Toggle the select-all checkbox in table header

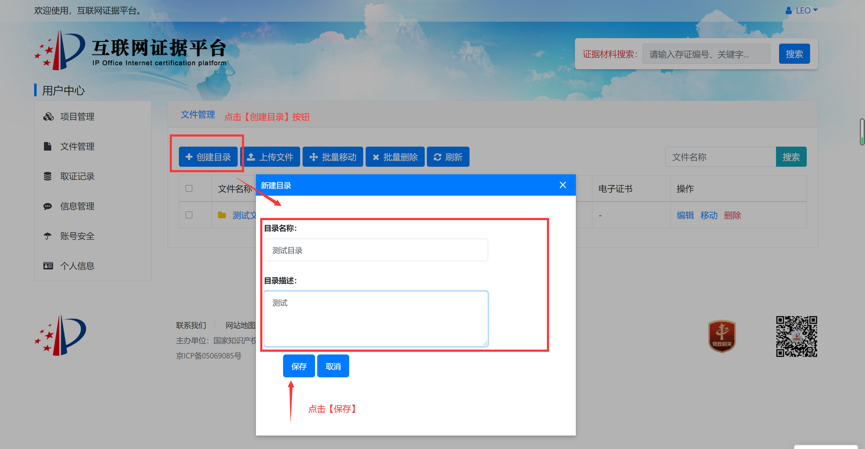click(189, 188)
